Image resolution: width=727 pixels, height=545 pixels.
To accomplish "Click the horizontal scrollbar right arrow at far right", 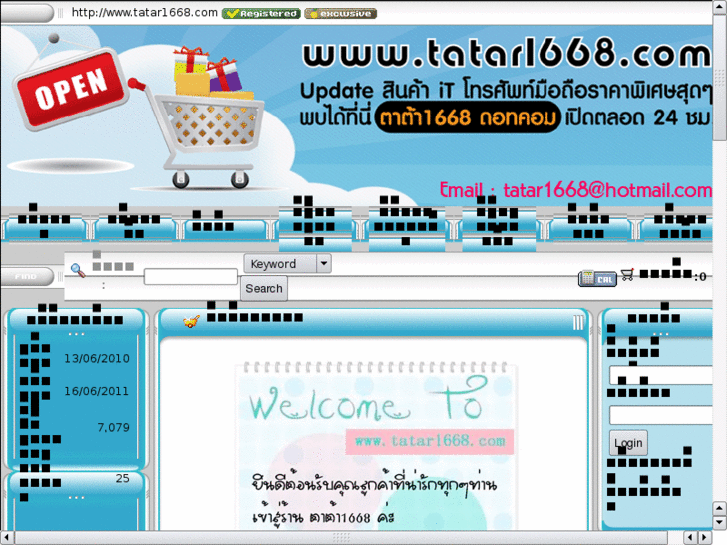I will tap(705, 538).
